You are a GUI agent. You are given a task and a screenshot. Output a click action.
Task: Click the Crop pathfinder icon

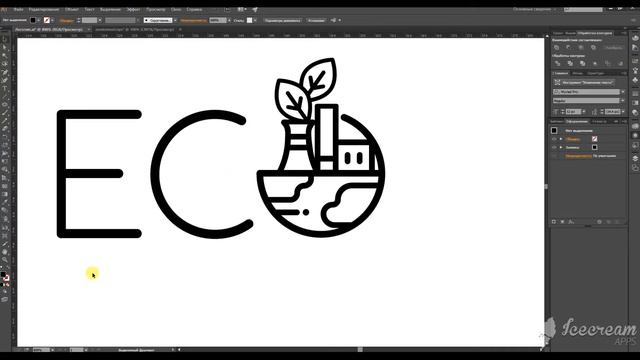[x=595, y=63]
